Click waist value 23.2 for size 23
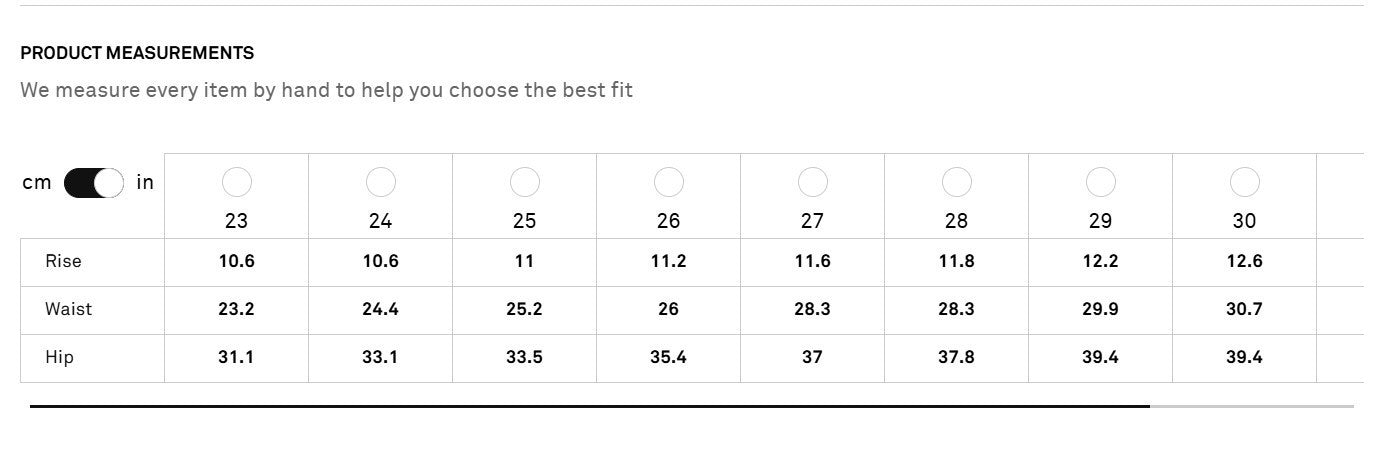 (237, 309)
